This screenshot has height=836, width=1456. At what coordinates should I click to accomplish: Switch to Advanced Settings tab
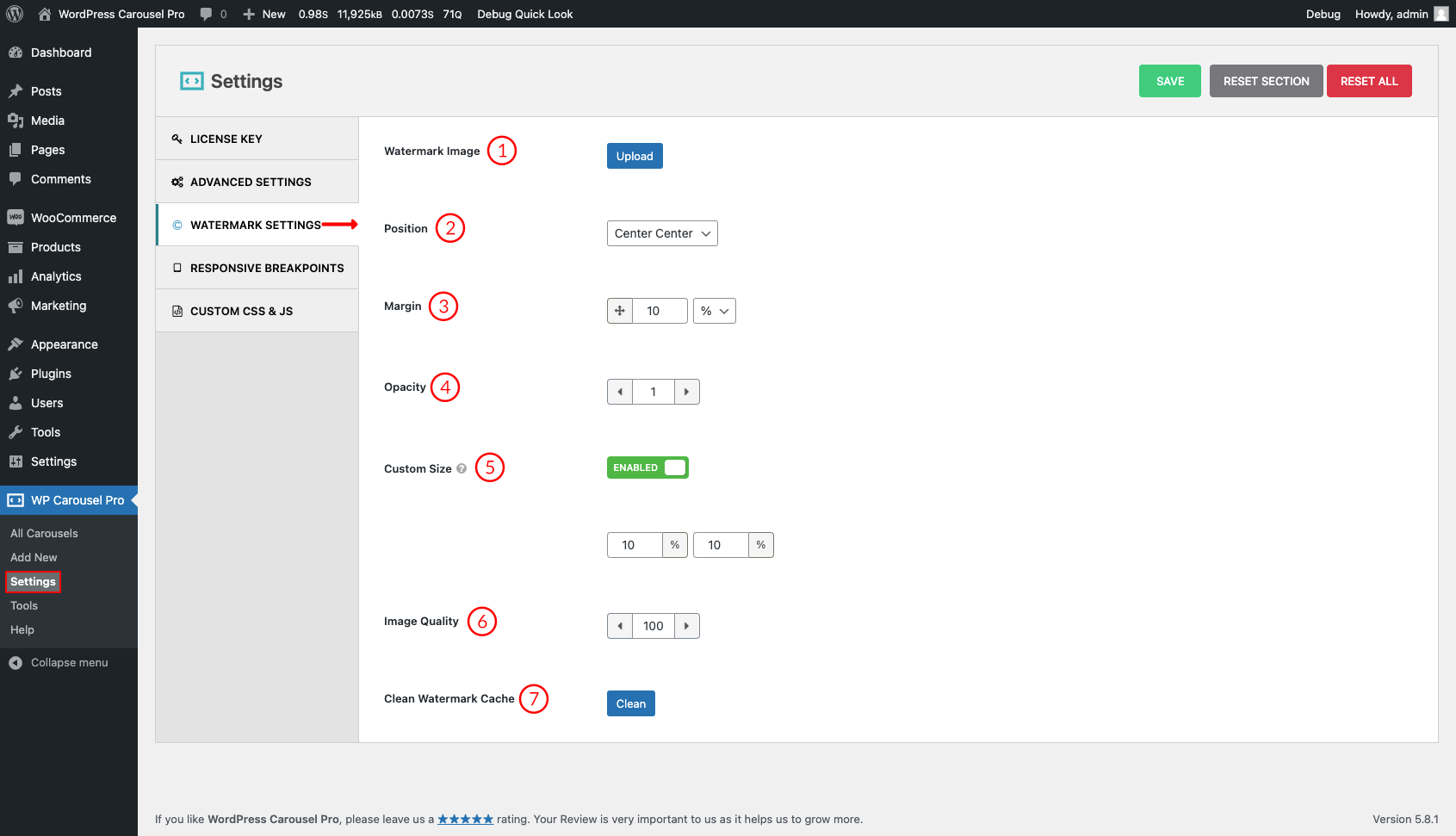pyautogui.click(x=251, y=182)
